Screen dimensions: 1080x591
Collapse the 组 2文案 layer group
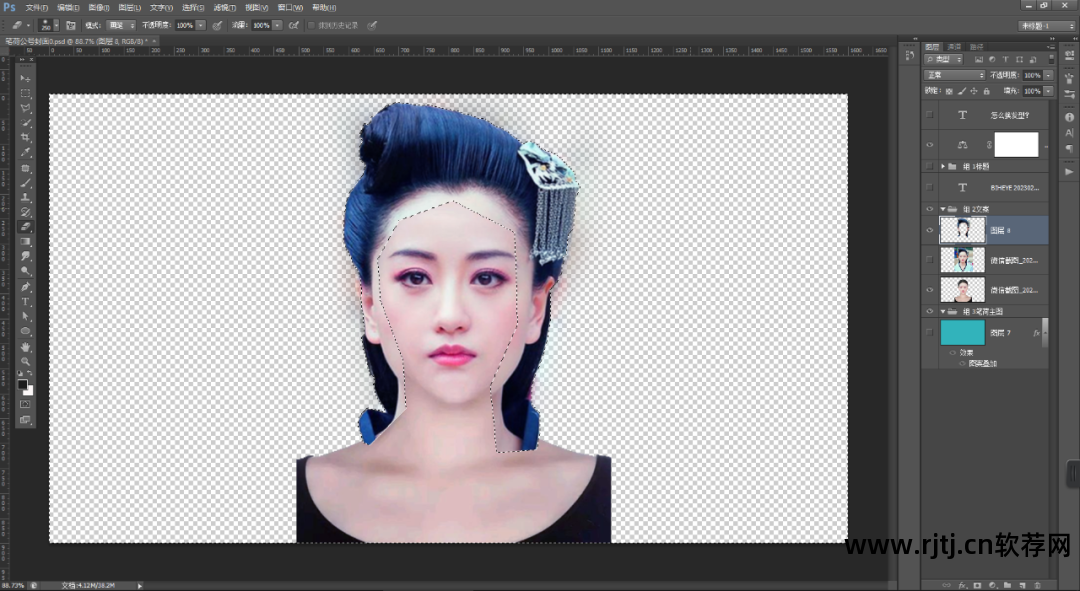pyautogui.click(x=943, y=209)
